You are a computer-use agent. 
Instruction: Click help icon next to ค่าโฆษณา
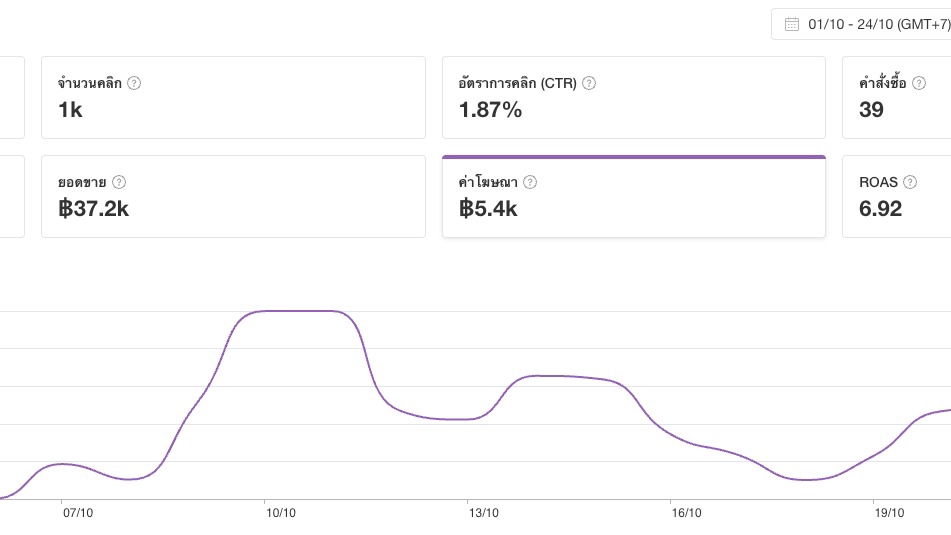pos(530,182)
